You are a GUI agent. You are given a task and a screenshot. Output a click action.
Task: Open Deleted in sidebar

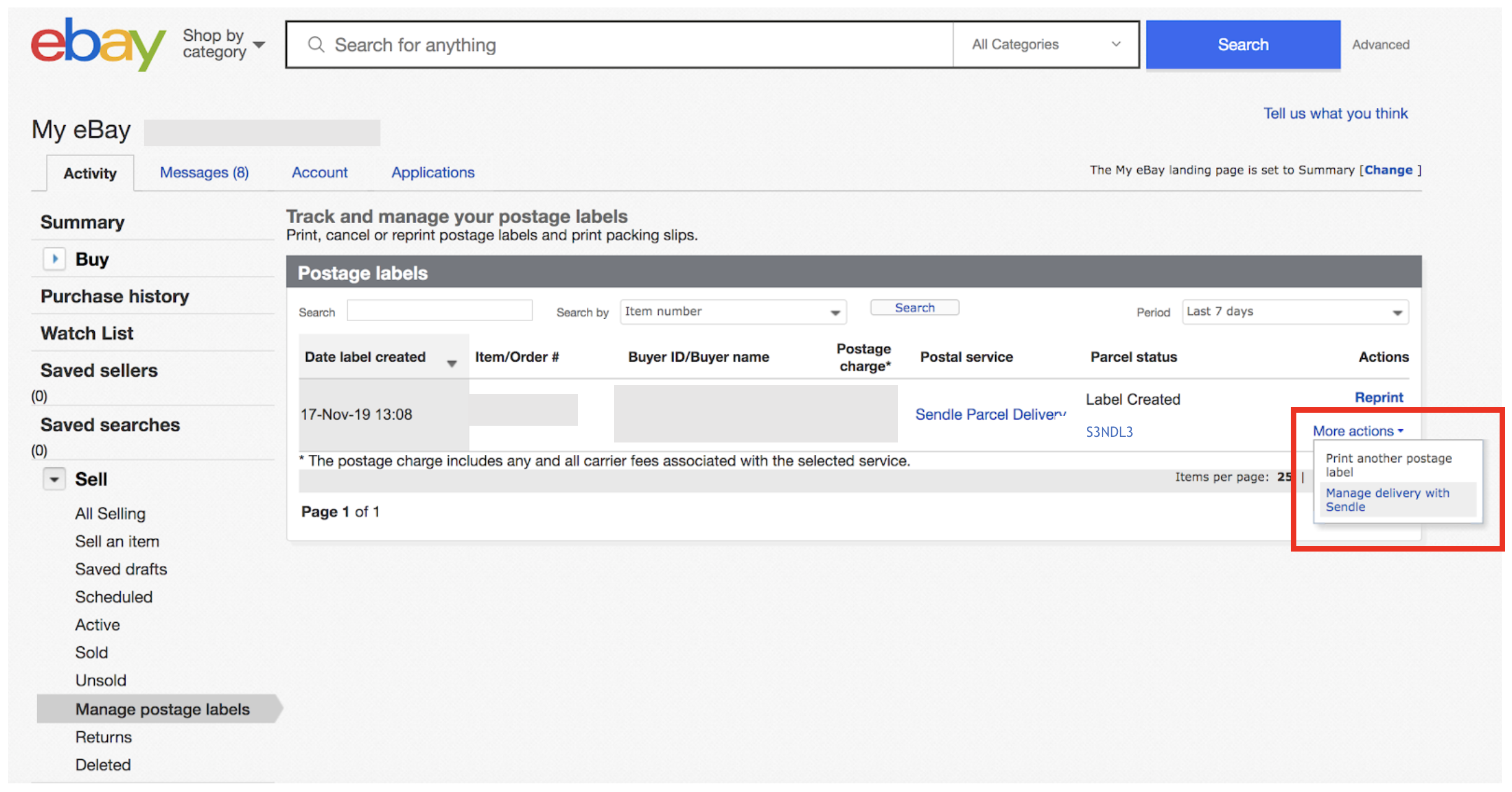tap(103, 765)
